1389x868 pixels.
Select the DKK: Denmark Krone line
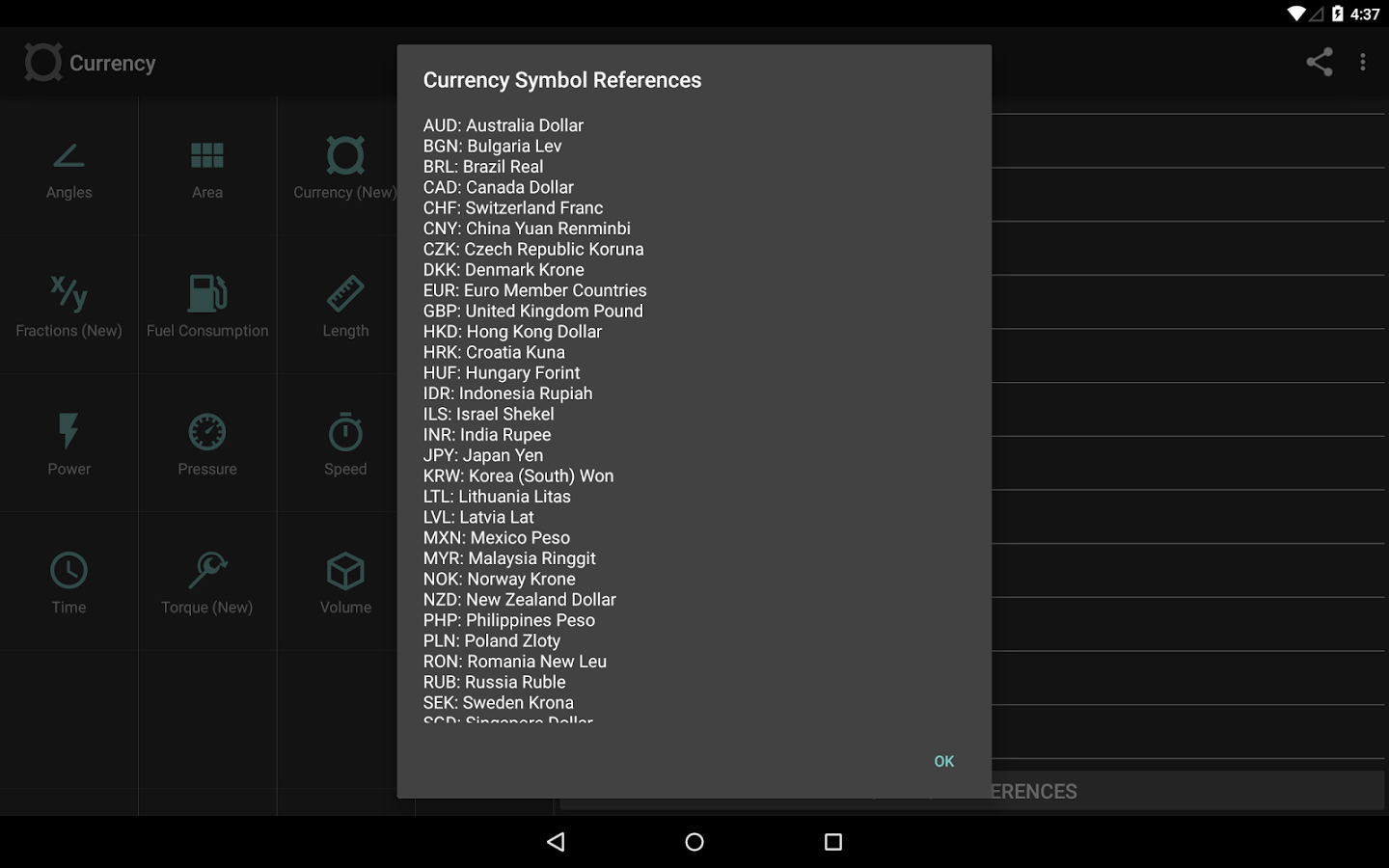coord(504,270)
